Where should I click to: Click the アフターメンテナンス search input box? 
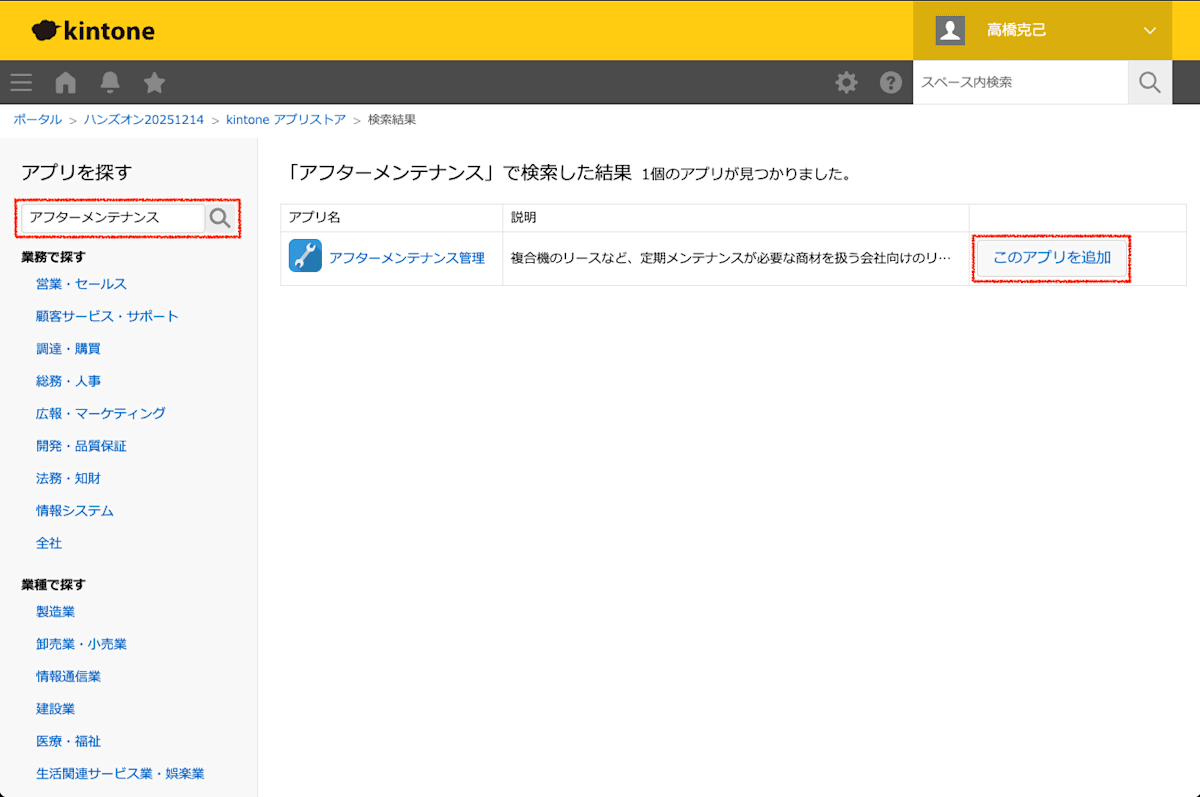(x=110, y=217)
